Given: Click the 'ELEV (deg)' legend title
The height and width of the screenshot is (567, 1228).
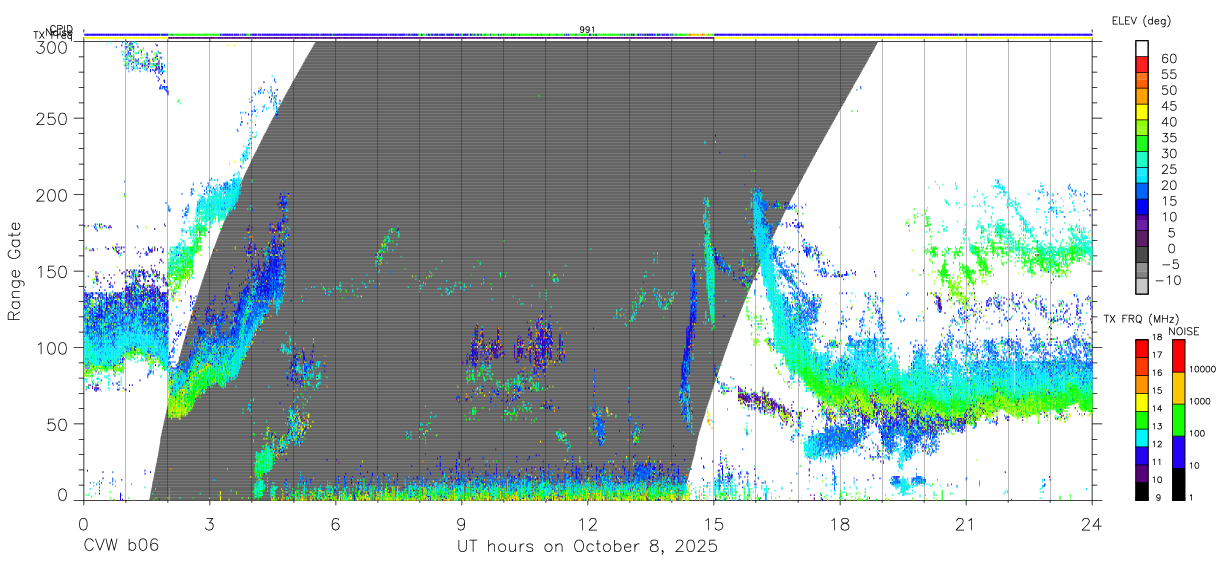Looking at the screenshot, I should point(1141,20).
